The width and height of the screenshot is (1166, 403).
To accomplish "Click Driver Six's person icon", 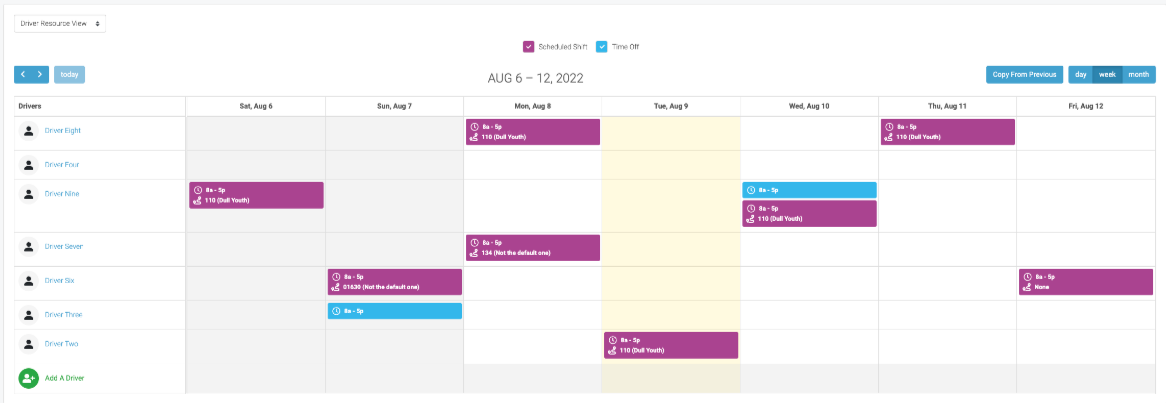I will click(x=28, y=281).
